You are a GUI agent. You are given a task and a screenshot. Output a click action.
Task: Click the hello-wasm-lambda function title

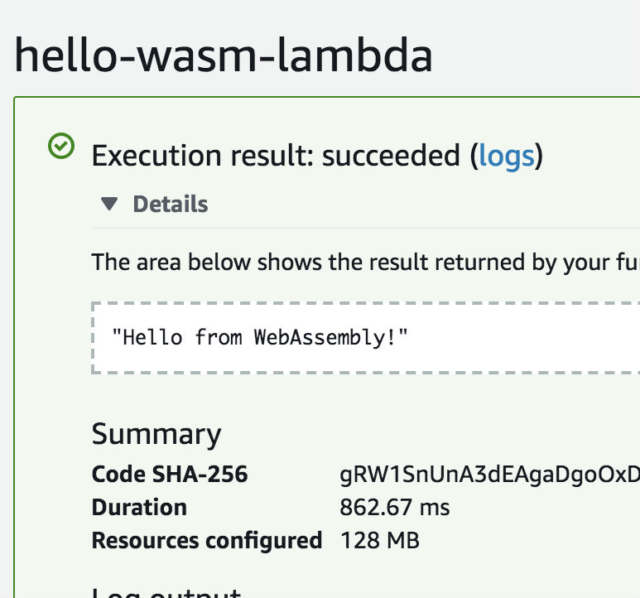(x=223, y=55)
